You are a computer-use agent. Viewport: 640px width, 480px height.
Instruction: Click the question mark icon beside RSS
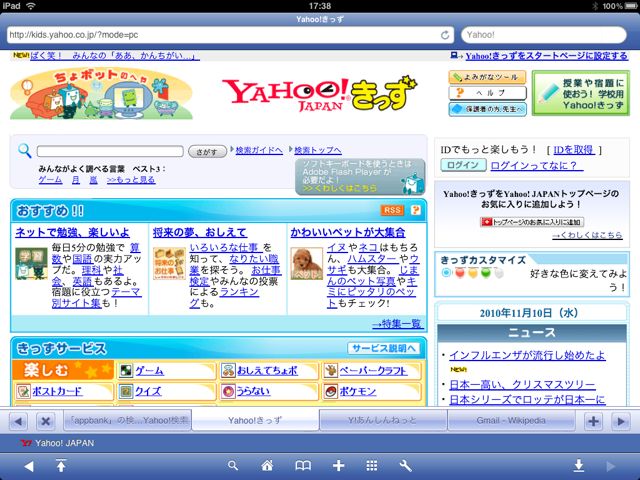[x=416, y=210]
